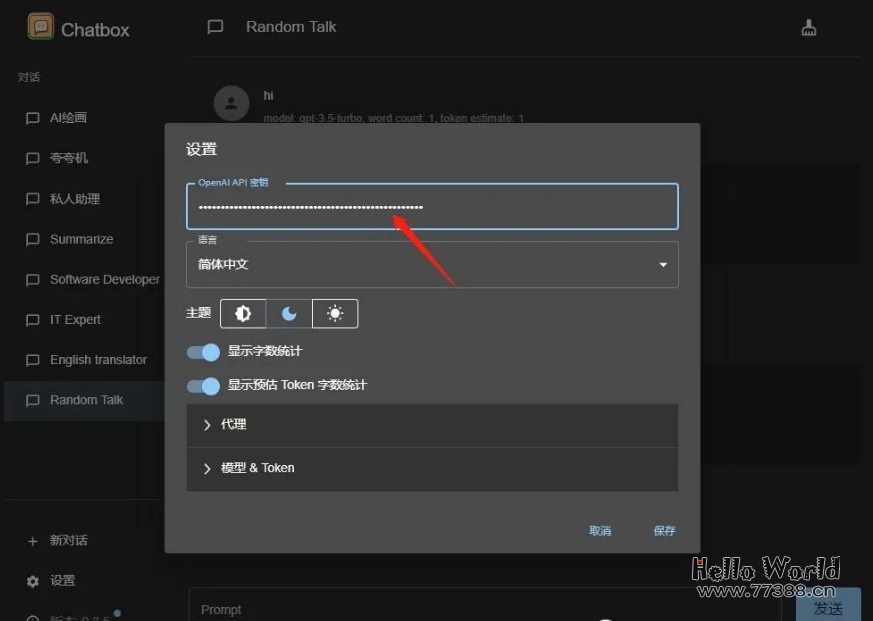Turn off 显示预估 Token 字数统计
The height and width of the screenshot is (621, 873).
[x=203, y=383]
